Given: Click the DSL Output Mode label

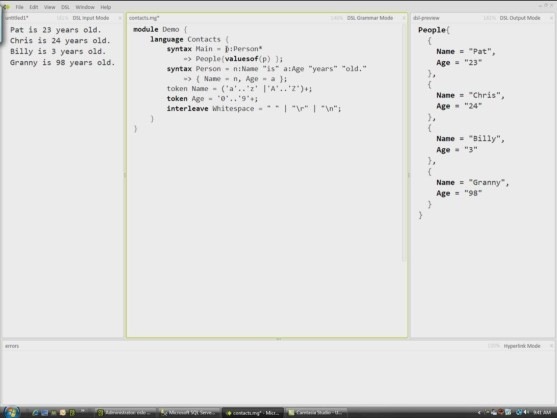Looking at the screenshot, I should pyautogui.click(x=520, y=18).
